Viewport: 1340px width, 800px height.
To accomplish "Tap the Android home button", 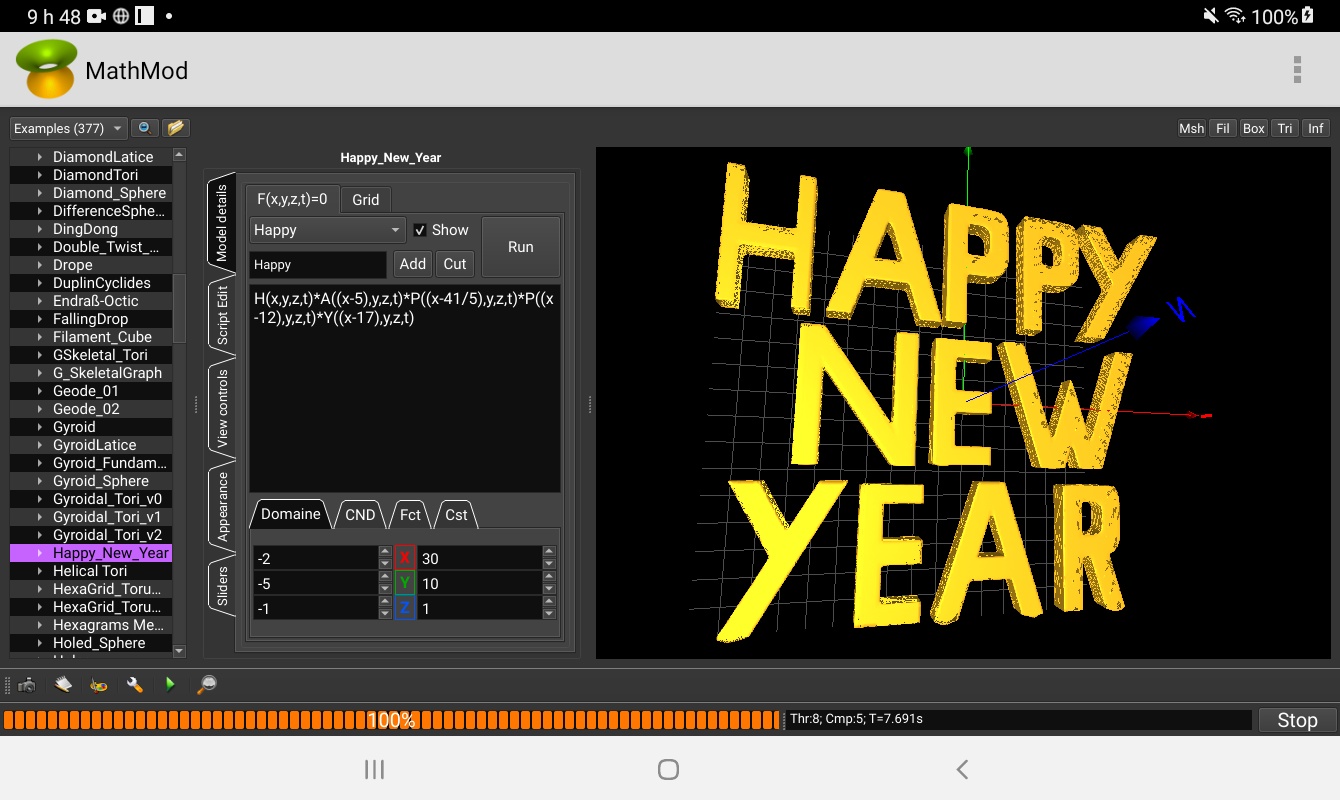I will 669,769.
